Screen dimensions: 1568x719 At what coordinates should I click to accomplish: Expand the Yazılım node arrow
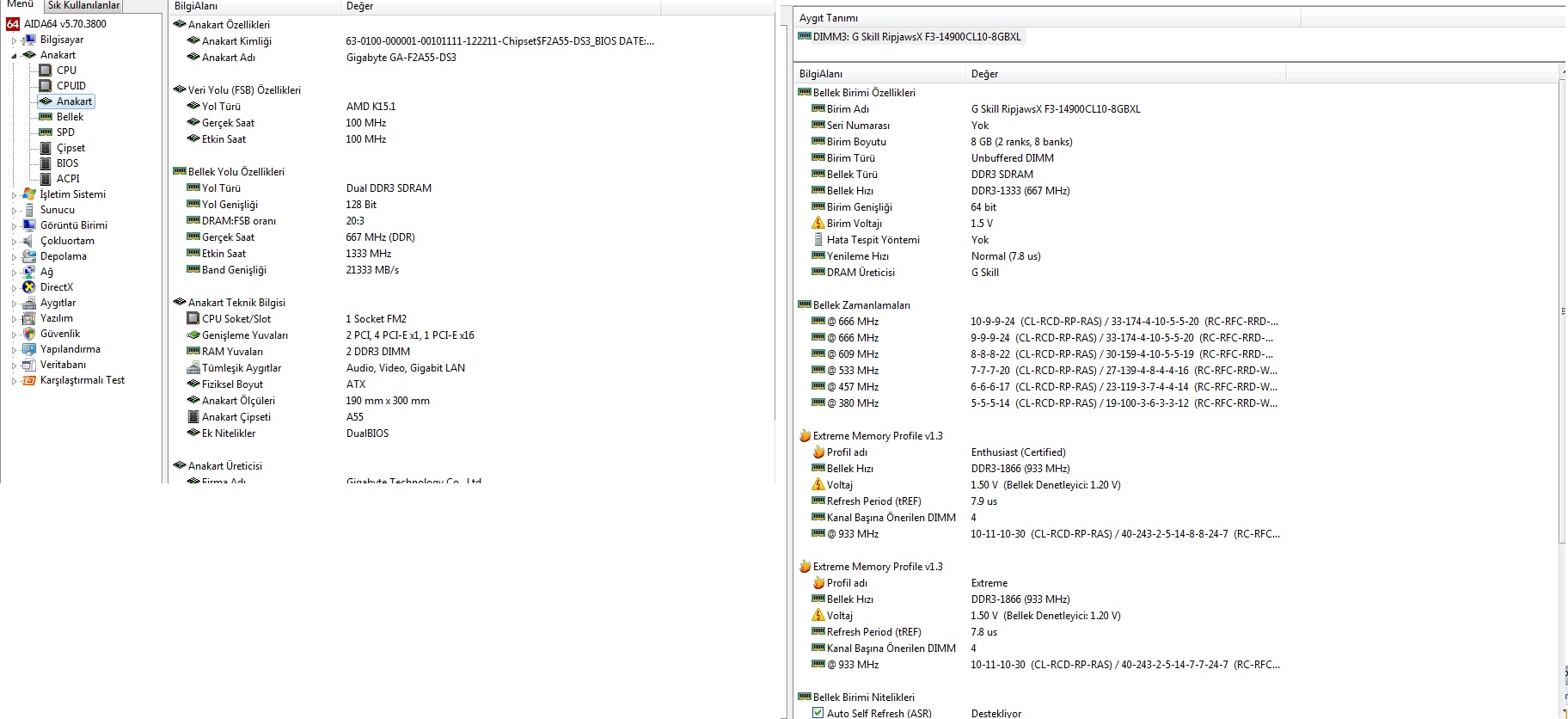14,319
